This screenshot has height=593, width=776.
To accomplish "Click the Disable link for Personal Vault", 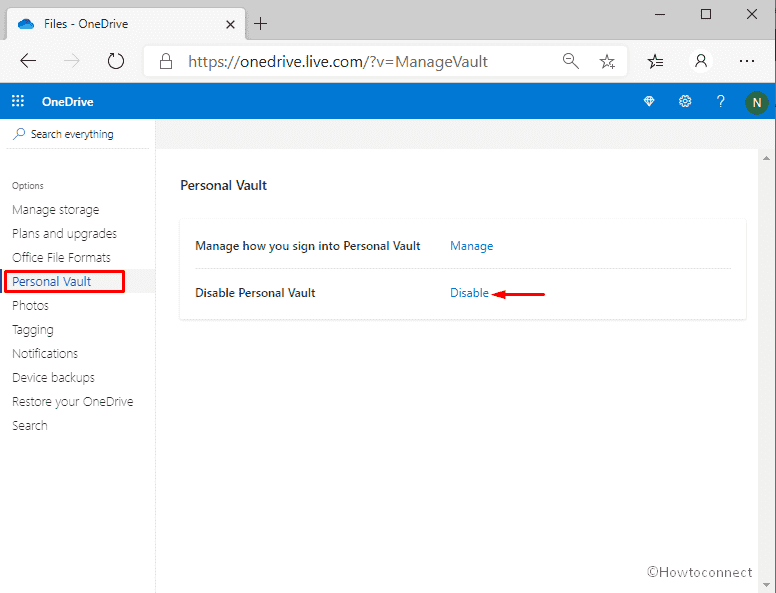I will pos(469,293).
